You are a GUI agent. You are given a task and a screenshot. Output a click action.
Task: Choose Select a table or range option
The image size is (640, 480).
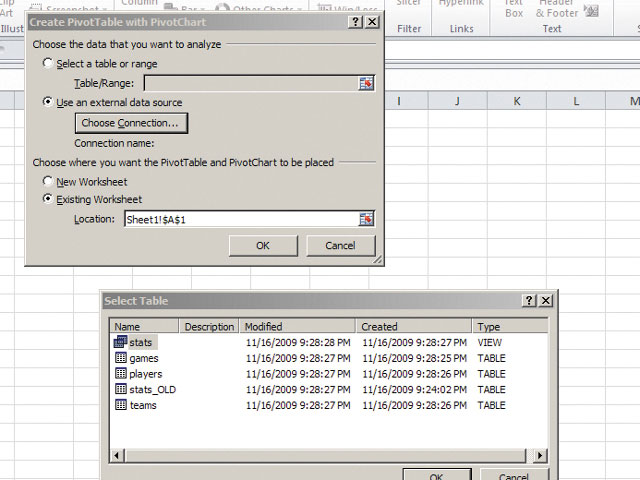pyautogui.click(x=48, y=64)
